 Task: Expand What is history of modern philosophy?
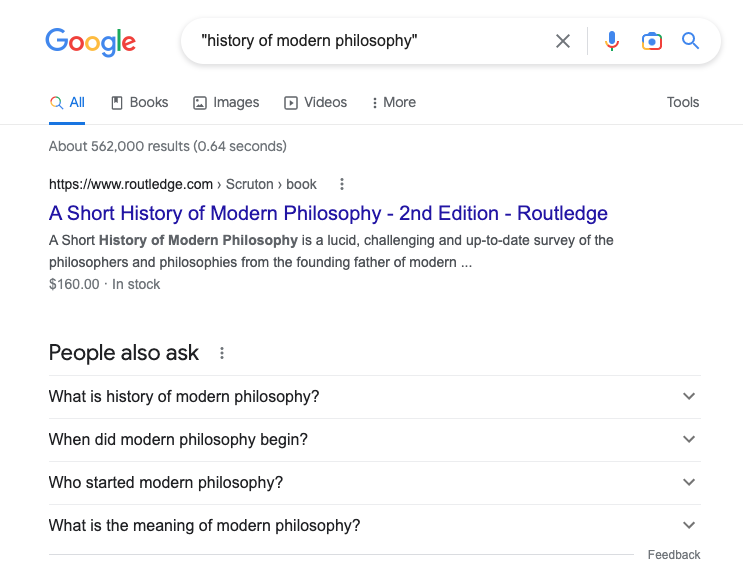tap(375, 397)
